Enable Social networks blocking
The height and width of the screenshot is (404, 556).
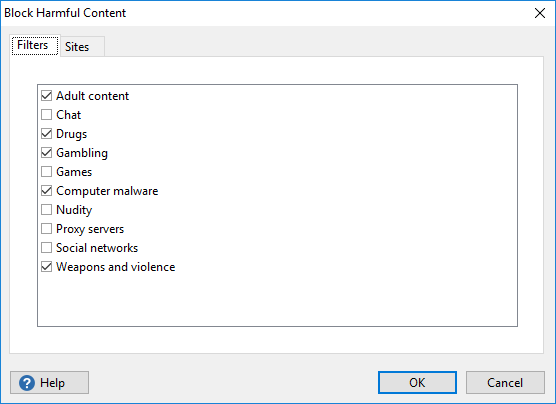(x=46, y=248)
